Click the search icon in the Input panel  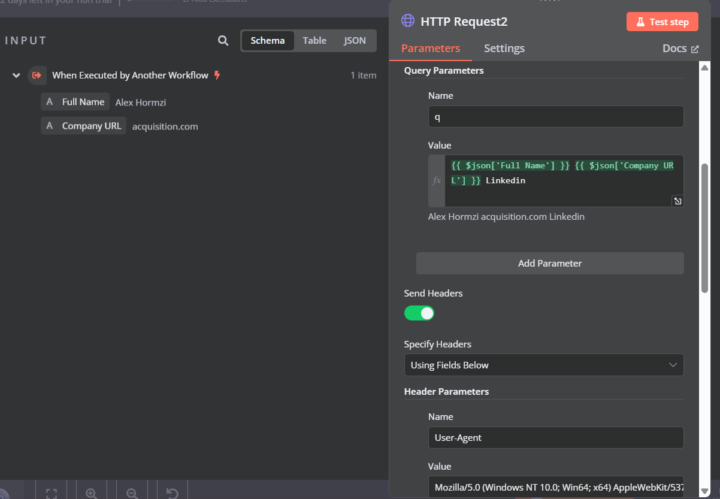pos(223,41)
